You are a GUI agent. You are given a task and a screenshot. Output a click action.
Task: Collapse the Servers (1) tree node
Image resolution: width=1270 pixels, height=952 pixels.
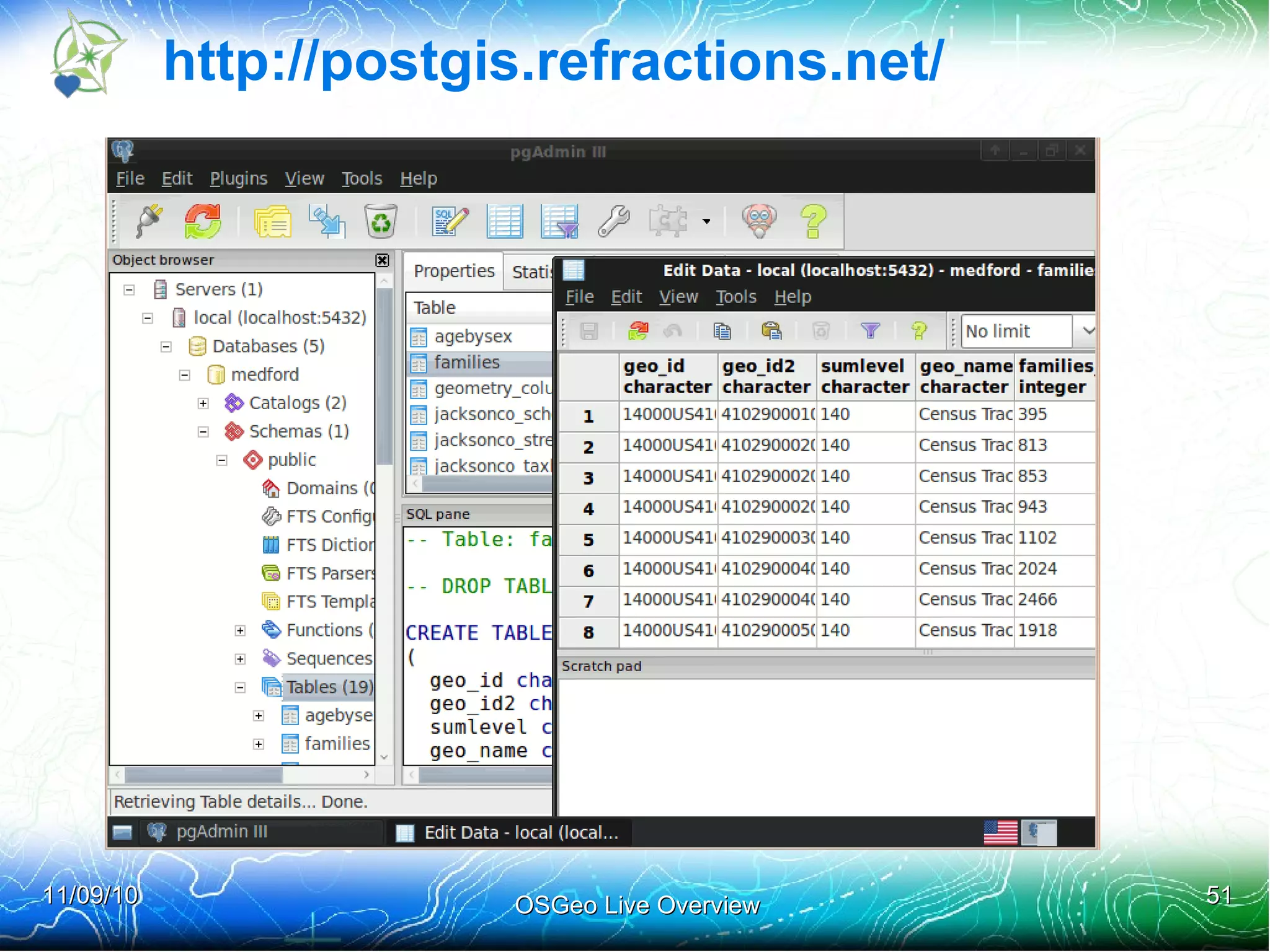tap(129, 290)
